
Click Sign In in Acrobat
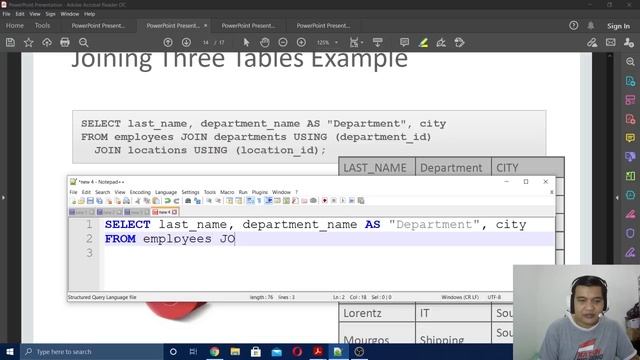point(618,26)
